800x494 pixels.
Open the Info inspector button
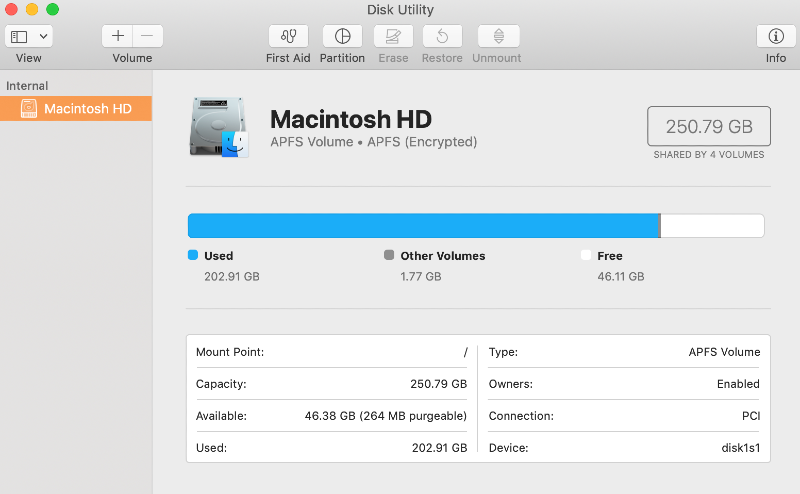[776, 36]
